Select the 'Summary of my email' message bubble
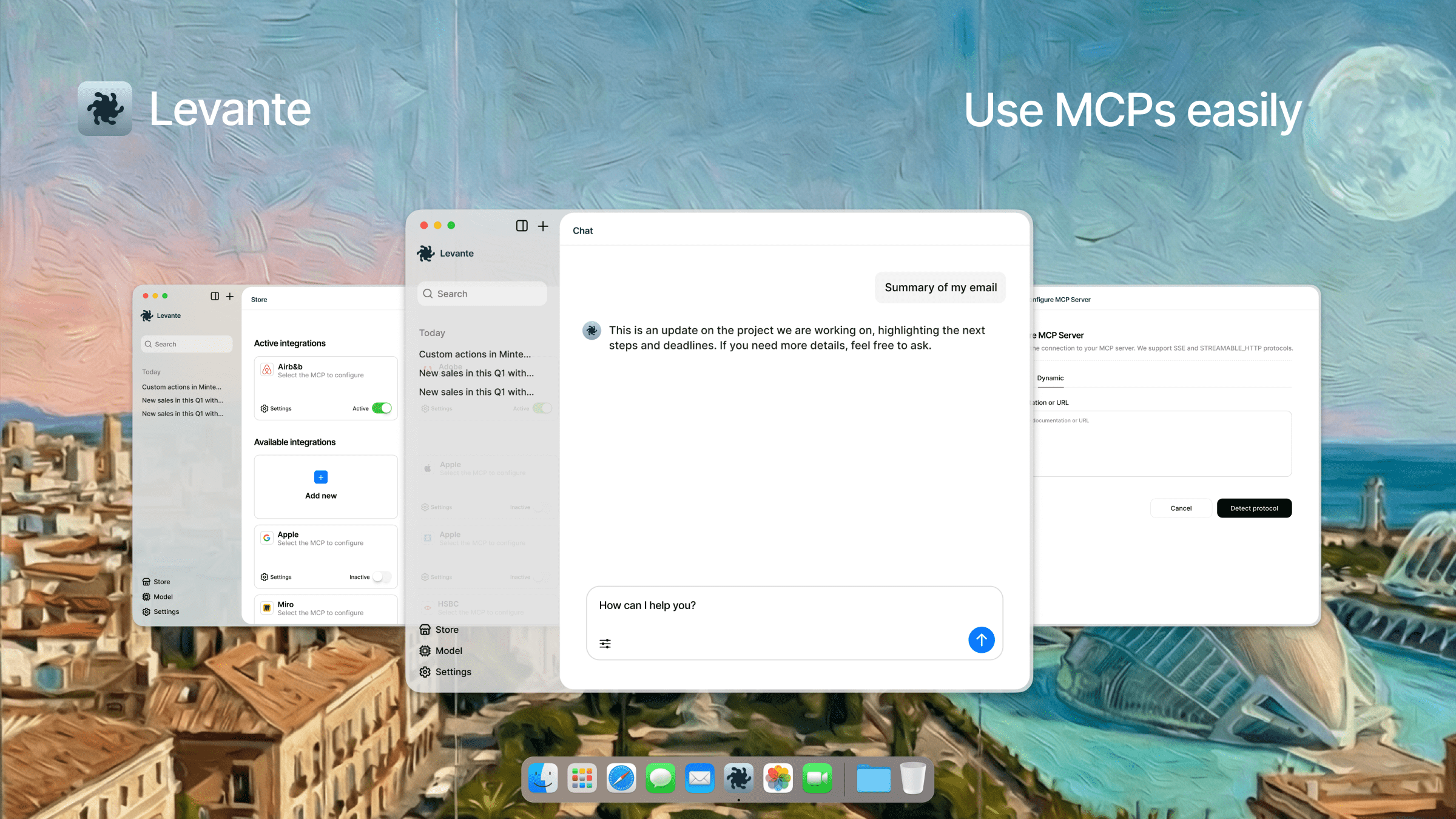Viewport: 1456px width, 819px height. [940, 288]
